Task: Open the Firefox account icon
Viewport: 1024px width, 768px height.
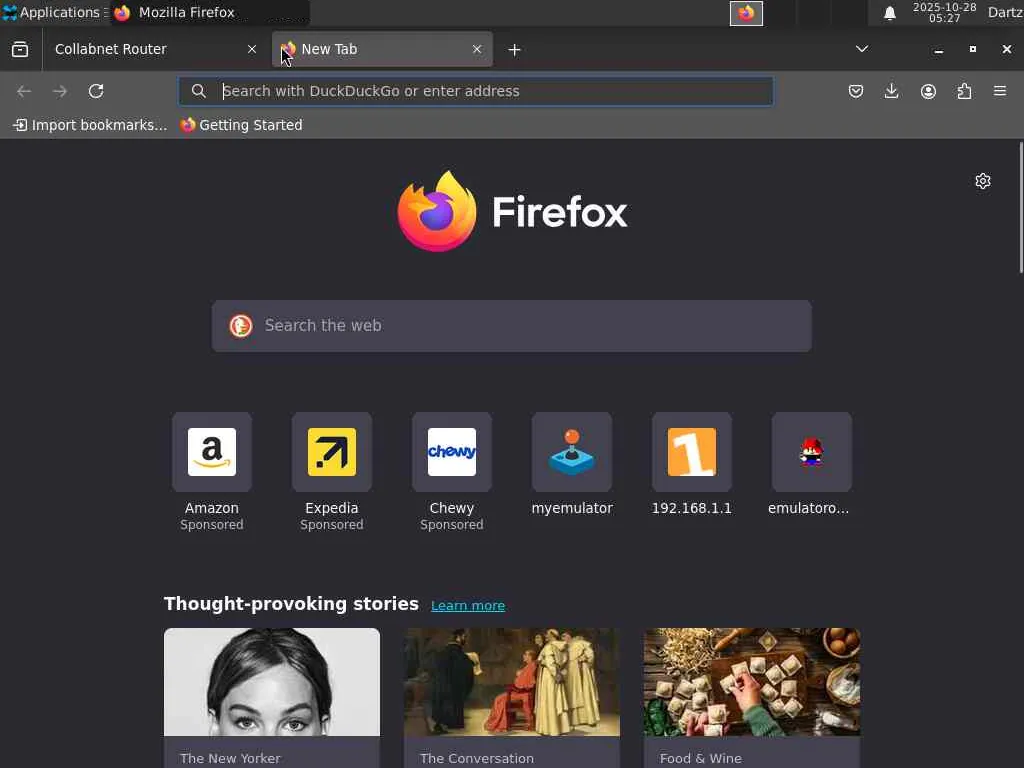Action: (928, 91)
